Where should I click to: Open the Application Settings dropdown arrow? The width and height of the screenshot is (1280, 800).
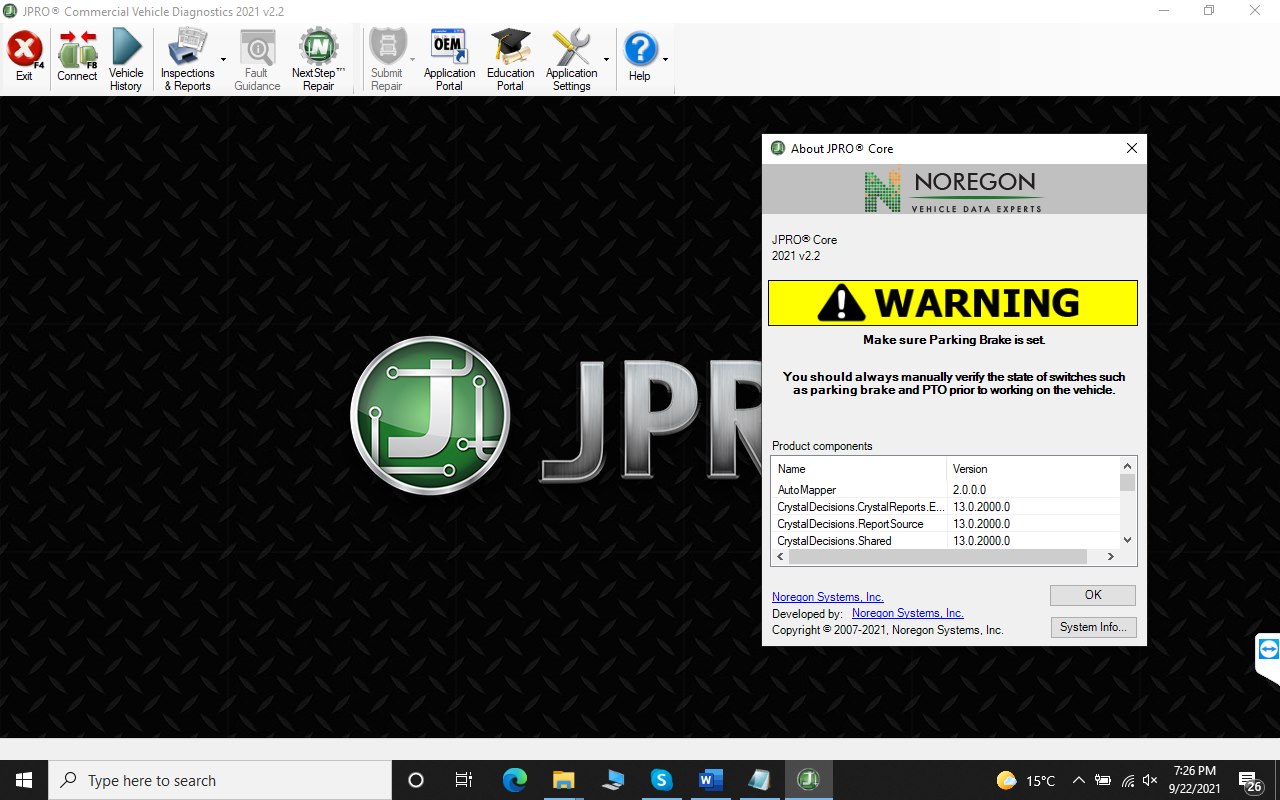(x=604, y=60)
